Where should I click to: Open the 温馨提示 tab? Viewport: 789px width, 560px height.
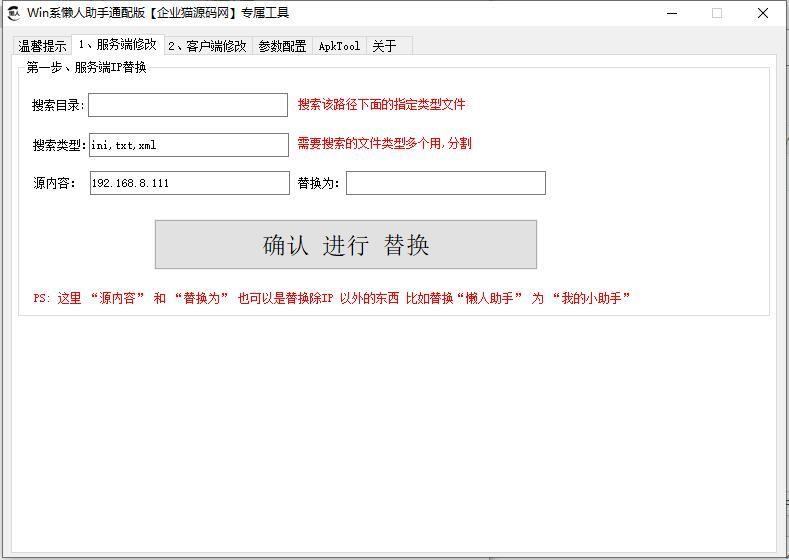coord(42,46)
